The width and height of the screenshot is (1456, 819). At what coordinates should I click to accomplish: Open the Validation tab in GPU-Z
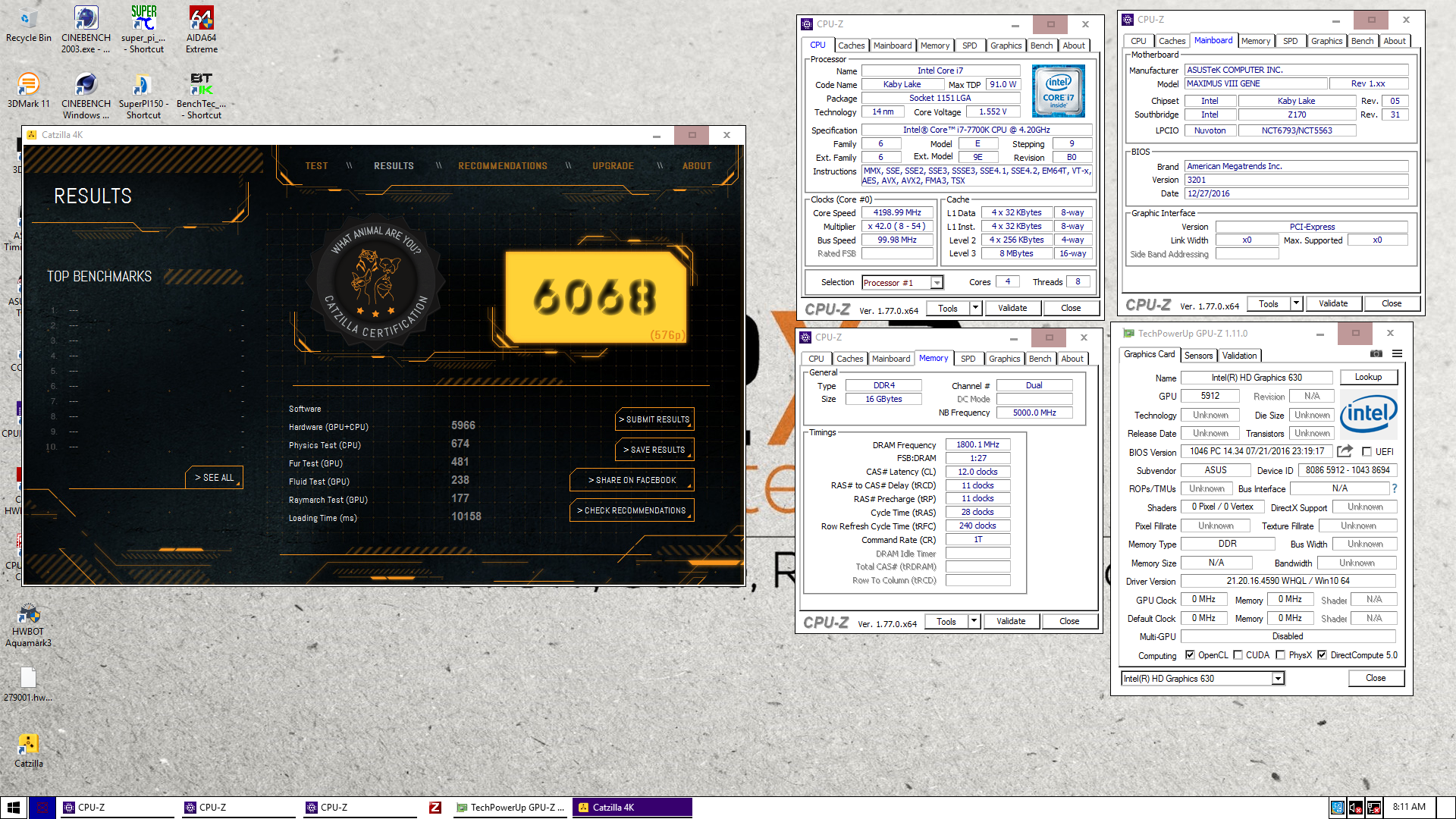pos(1239,355)
